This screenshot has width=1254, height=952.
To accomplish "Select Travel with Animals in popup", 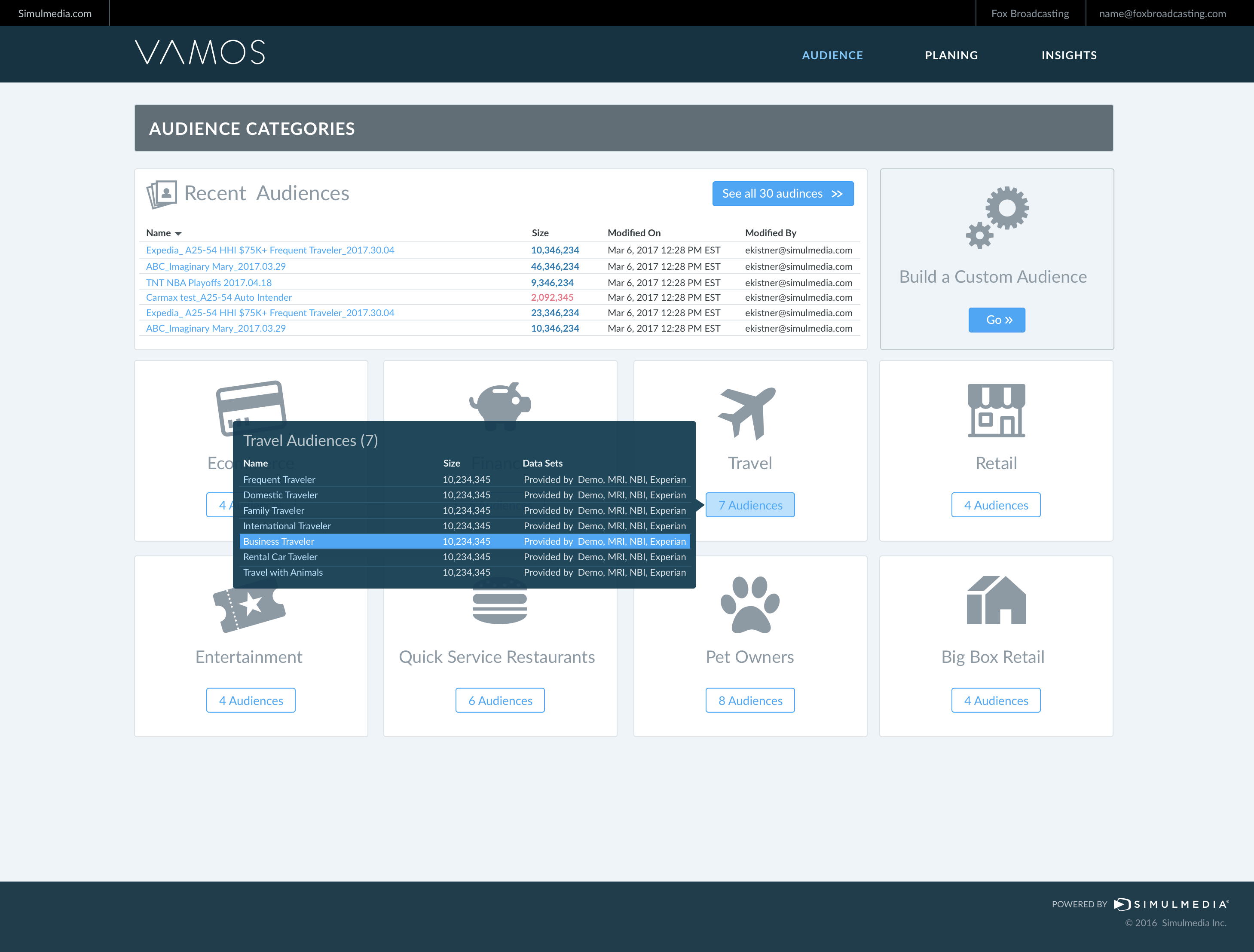I will 464,572.
